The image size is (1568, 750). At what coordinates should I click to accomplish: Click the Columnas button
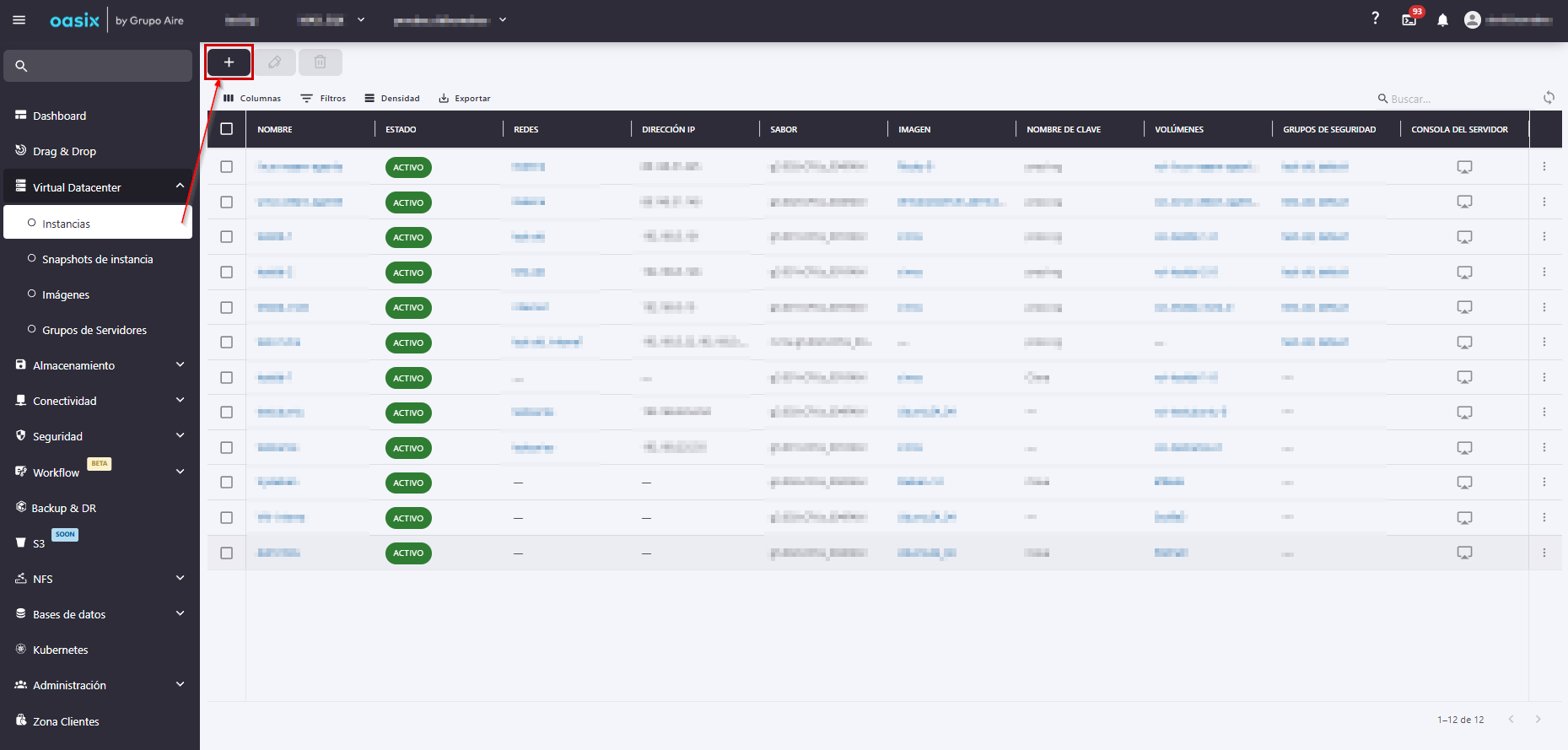coord(252,99)
